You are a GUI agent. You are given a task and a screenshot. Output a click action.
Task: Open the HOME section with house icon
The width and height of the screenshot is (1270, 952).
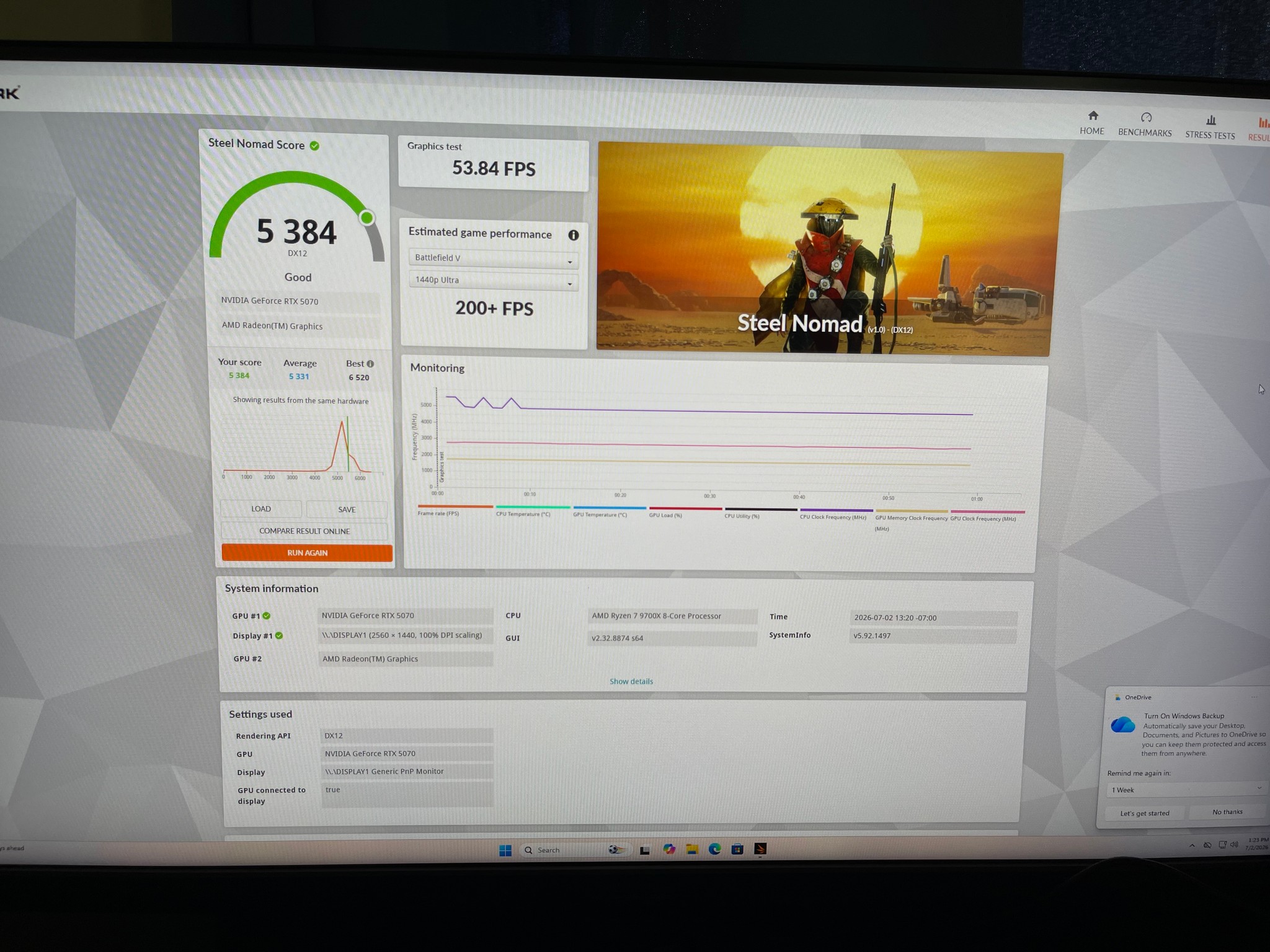pos(1092,123)
